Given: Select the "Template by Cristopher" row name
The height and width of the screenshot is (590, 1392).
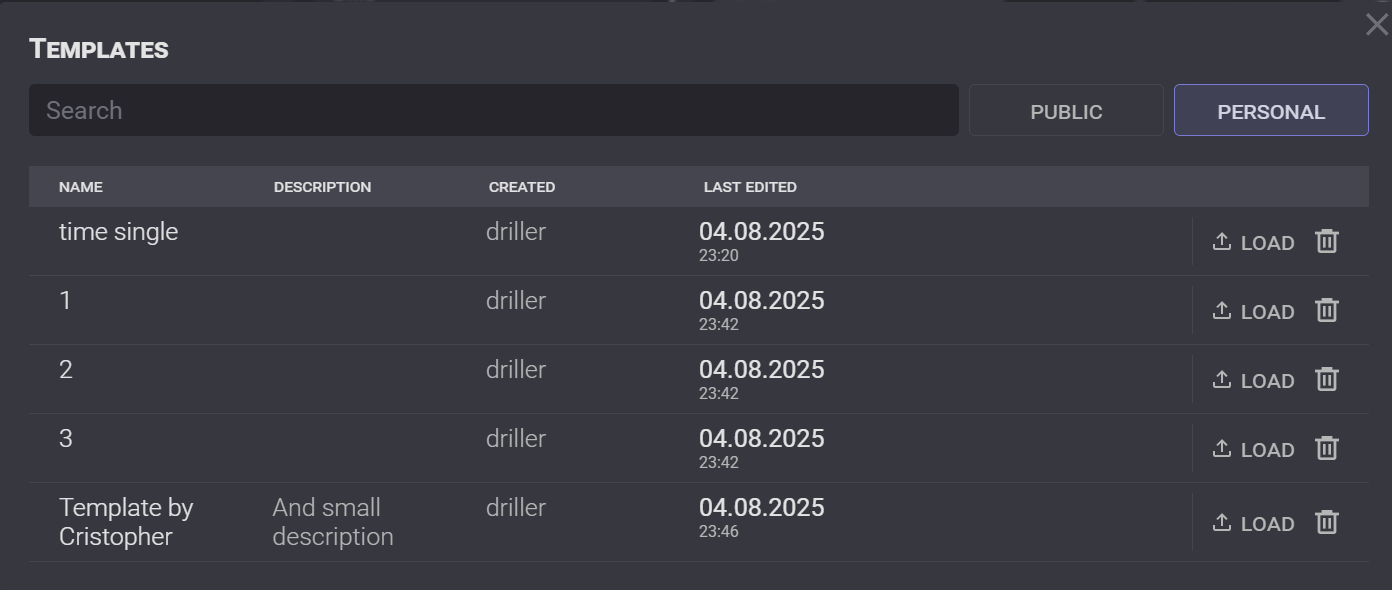Looking at the screenshot, I should pyautogui.click(x=126, y=522).
